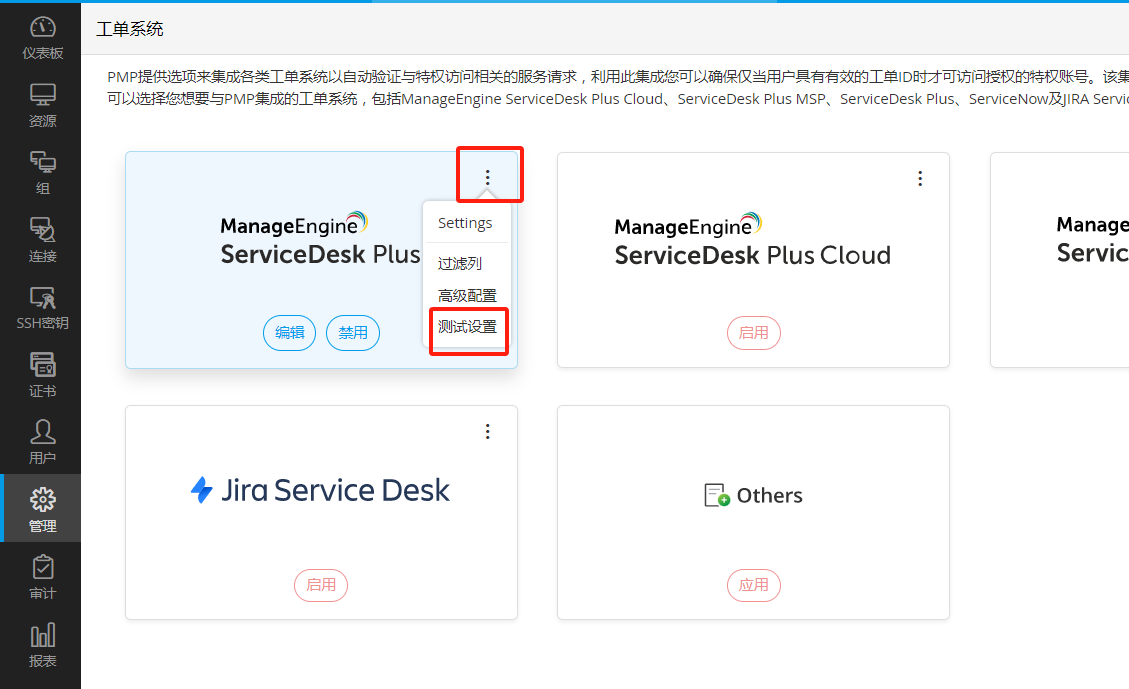Disable ServiceDesk Plus with 禁用 button

coord(353,333)
